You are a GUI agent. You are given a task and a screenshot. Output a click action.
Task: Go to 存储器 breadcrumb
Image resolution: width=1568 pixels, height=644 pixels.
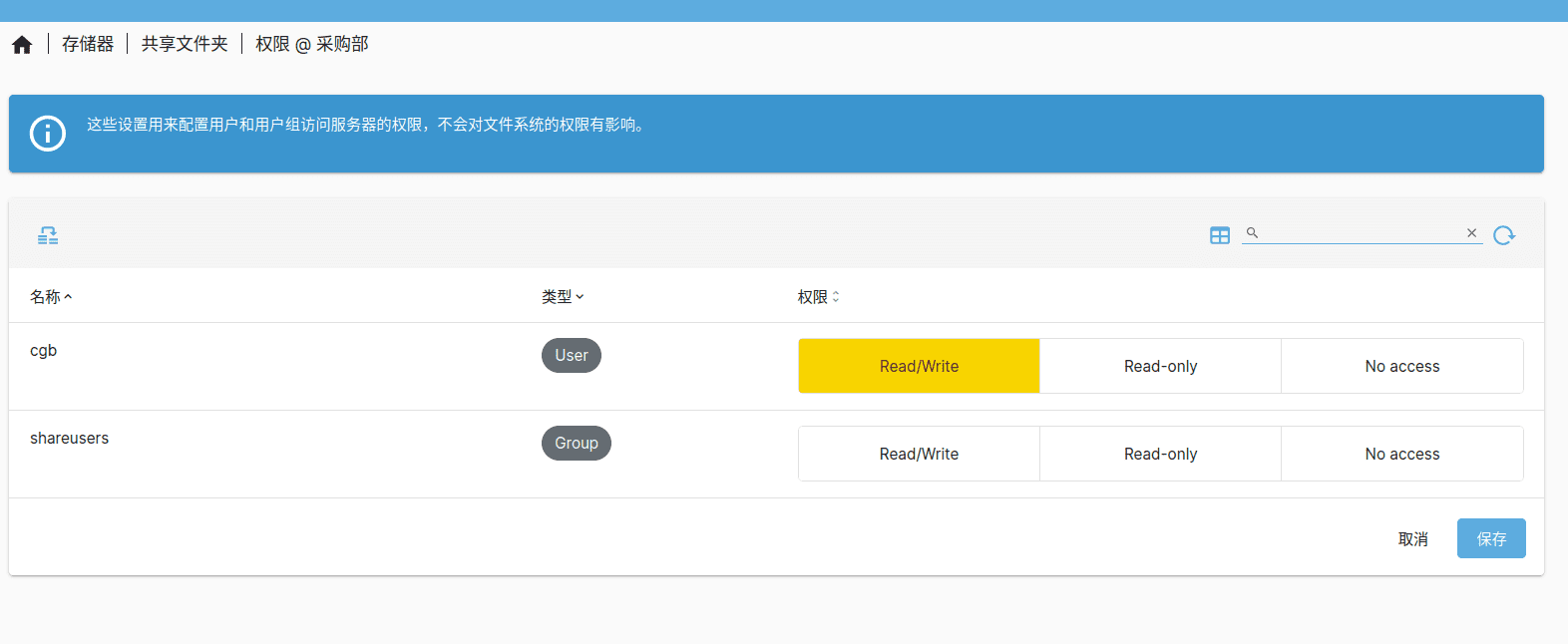point(88,45)
